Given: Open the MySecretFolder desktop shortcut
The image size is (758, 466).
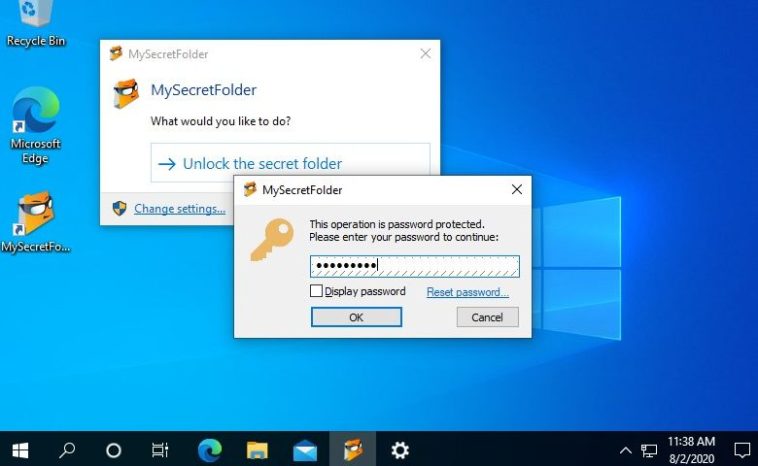Looking at the screenshot, I should [35, 222].
